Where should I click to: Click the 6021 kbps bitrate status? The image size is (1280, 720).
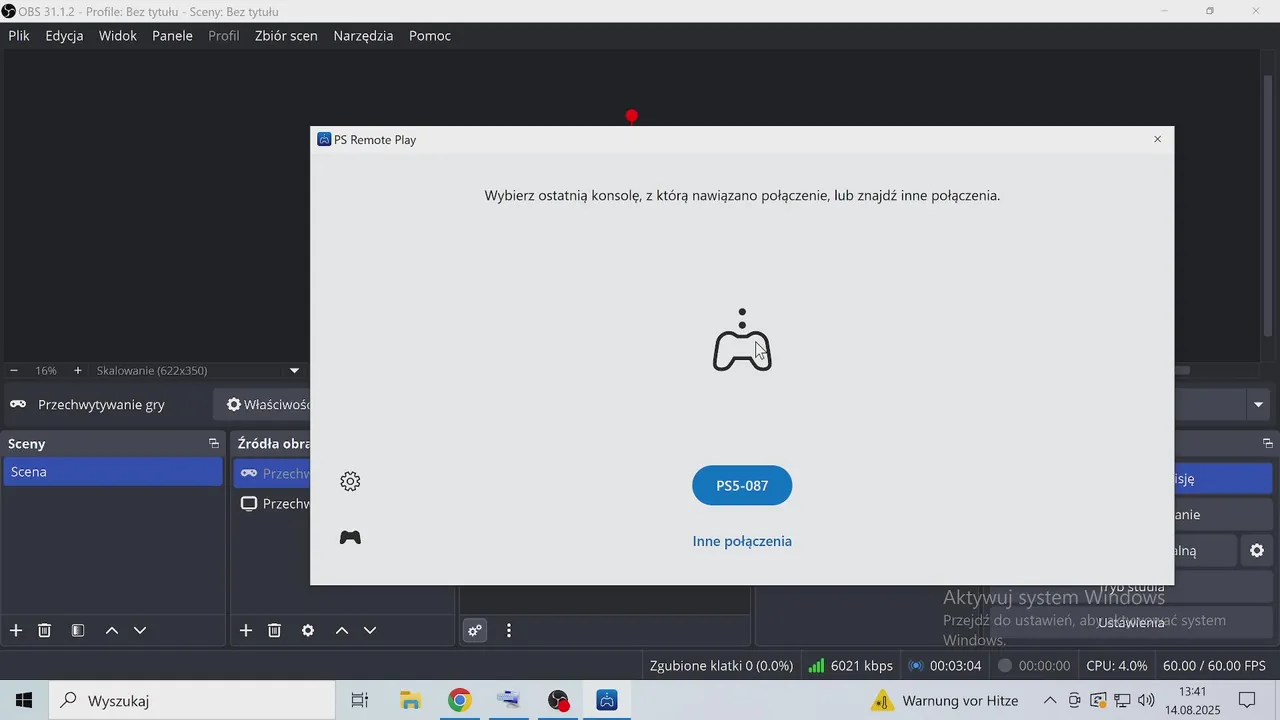coord(850,666)
